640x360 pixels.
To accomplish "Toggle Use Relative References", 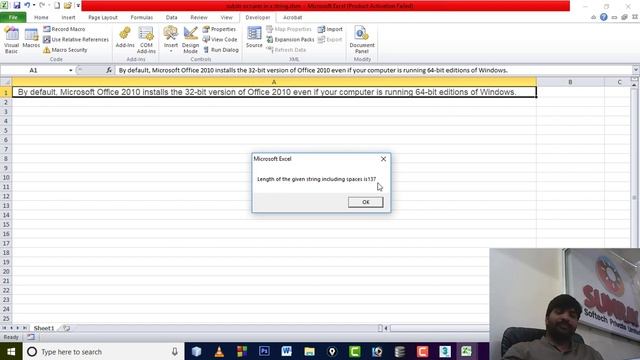I will pyautogui.click(x=76, y=40).
